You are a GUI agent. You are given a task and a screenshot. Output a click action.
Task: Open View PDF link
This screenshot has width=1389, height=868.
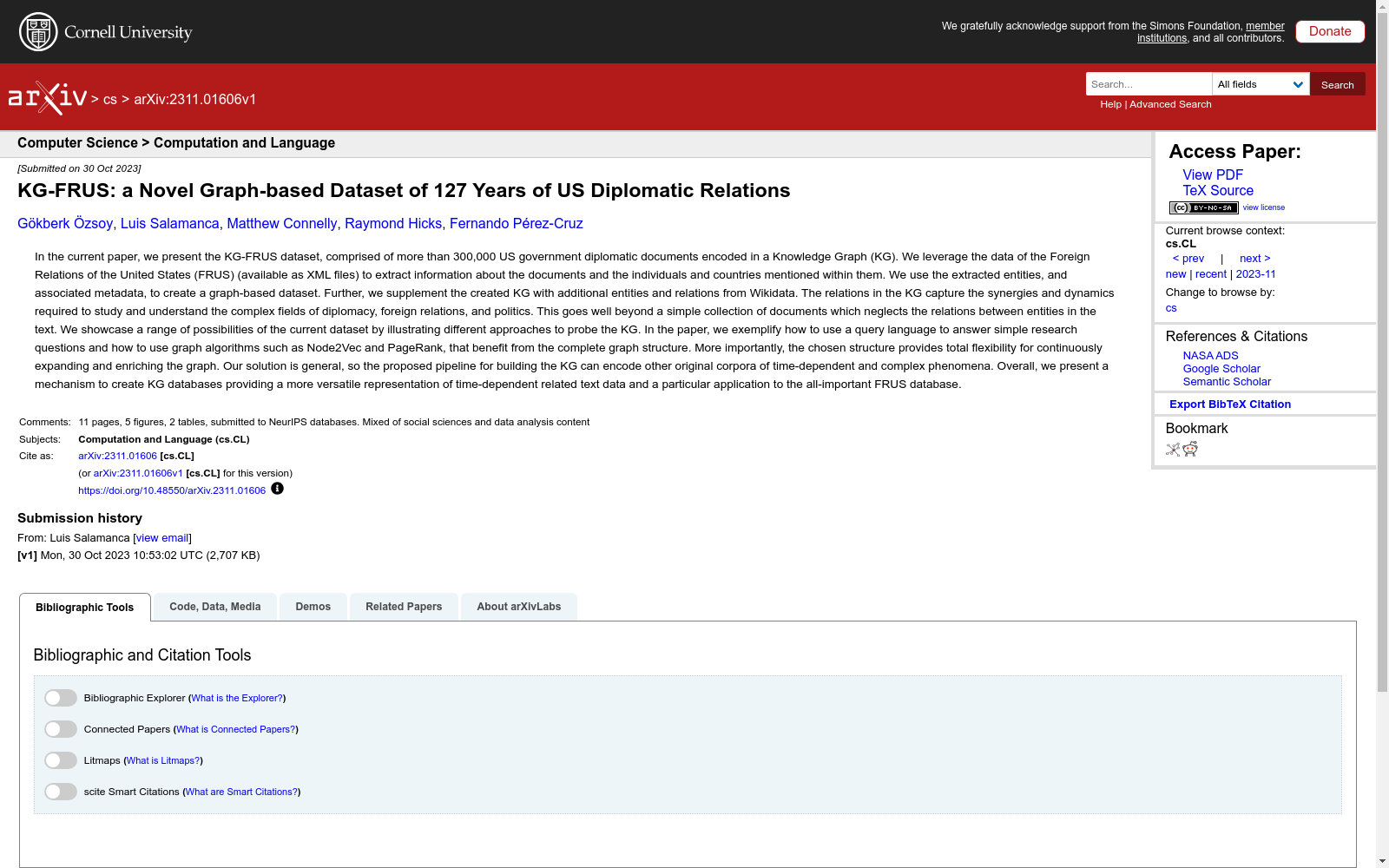coord(1213,174)
